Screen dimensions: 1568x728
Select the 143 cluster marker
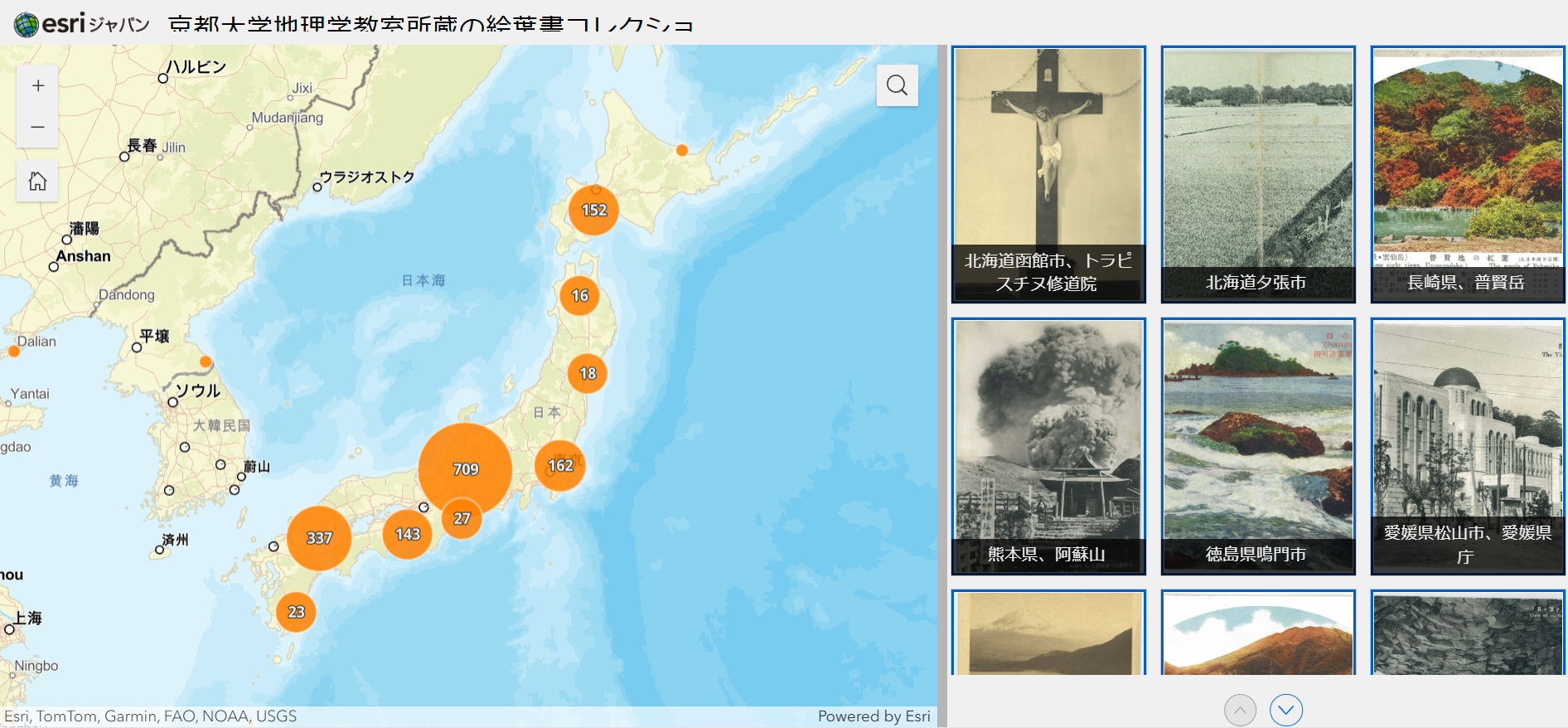pos(408,534)
